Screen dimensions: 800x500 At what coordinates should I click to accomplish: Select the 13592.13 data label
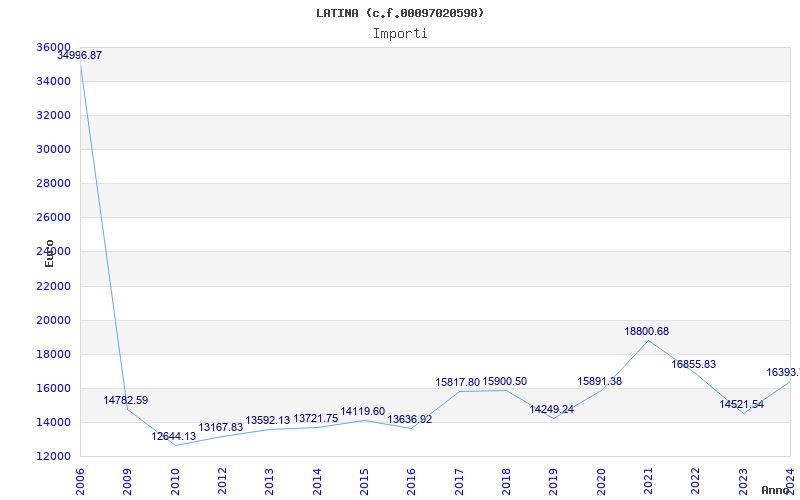[x=268, y=421]
